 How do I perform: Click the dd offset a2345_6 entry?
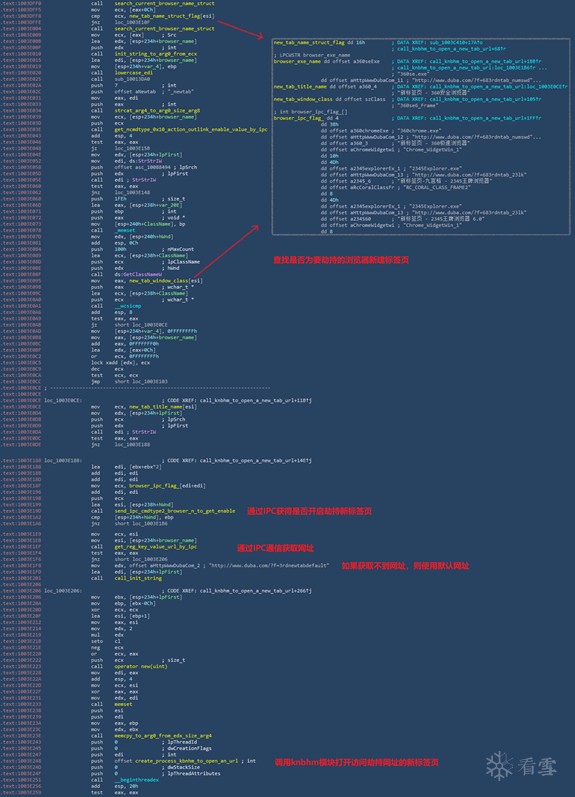coord(407,181)
